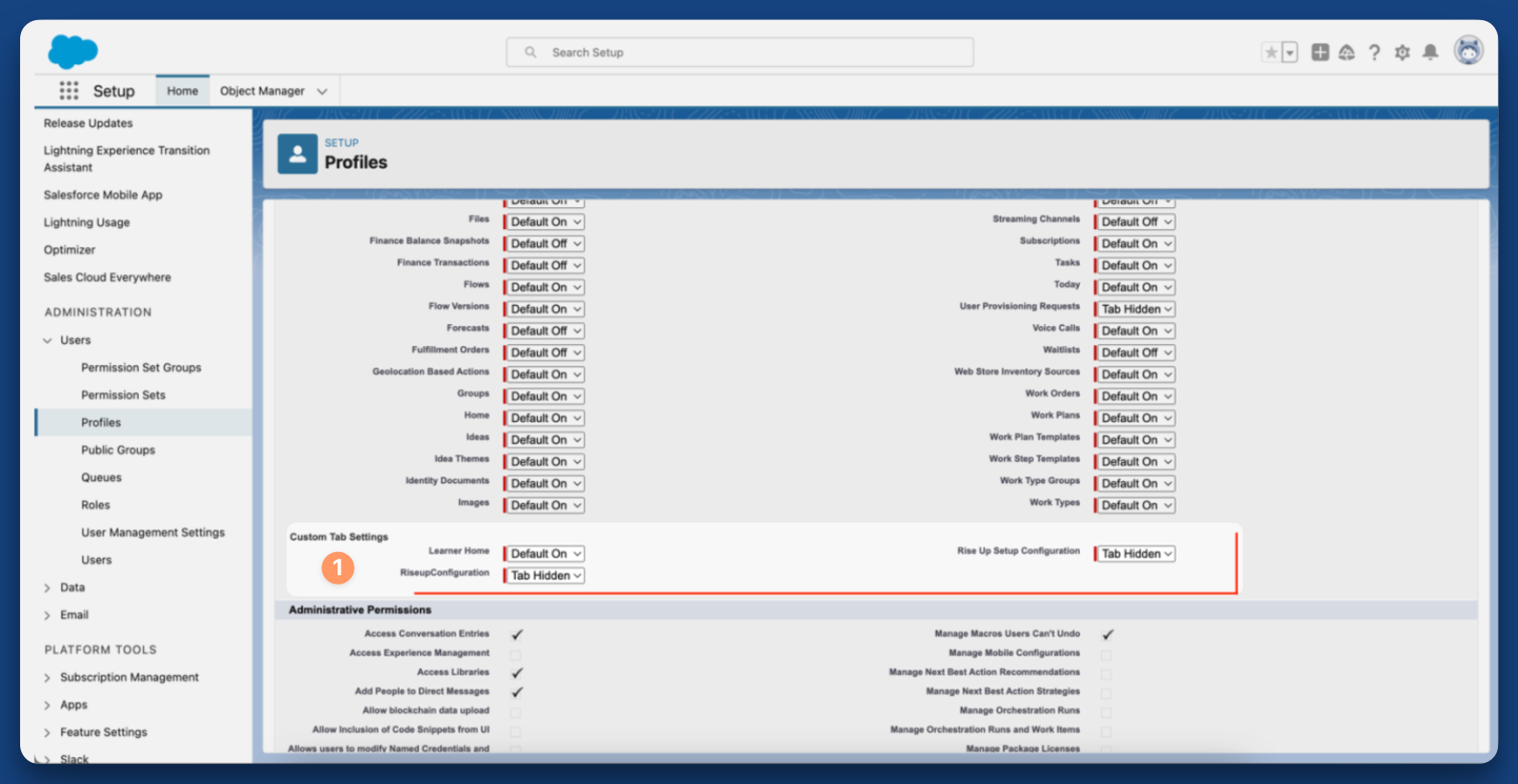1518x784 pixels.
Task: Open Permission Set Groups
Action: [x=141, y=368]
